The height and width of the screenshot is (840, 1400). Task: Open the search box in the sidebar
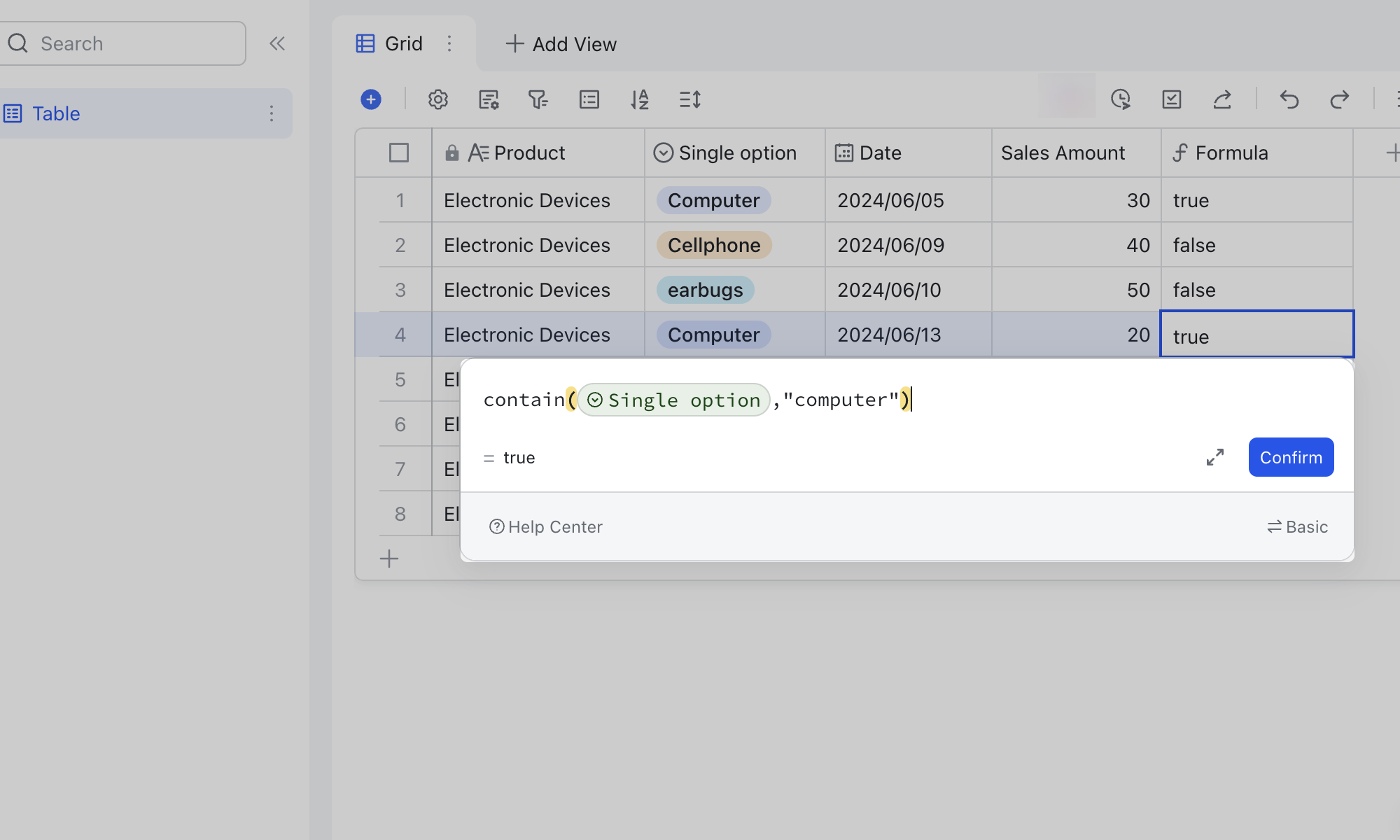[123, 43]
